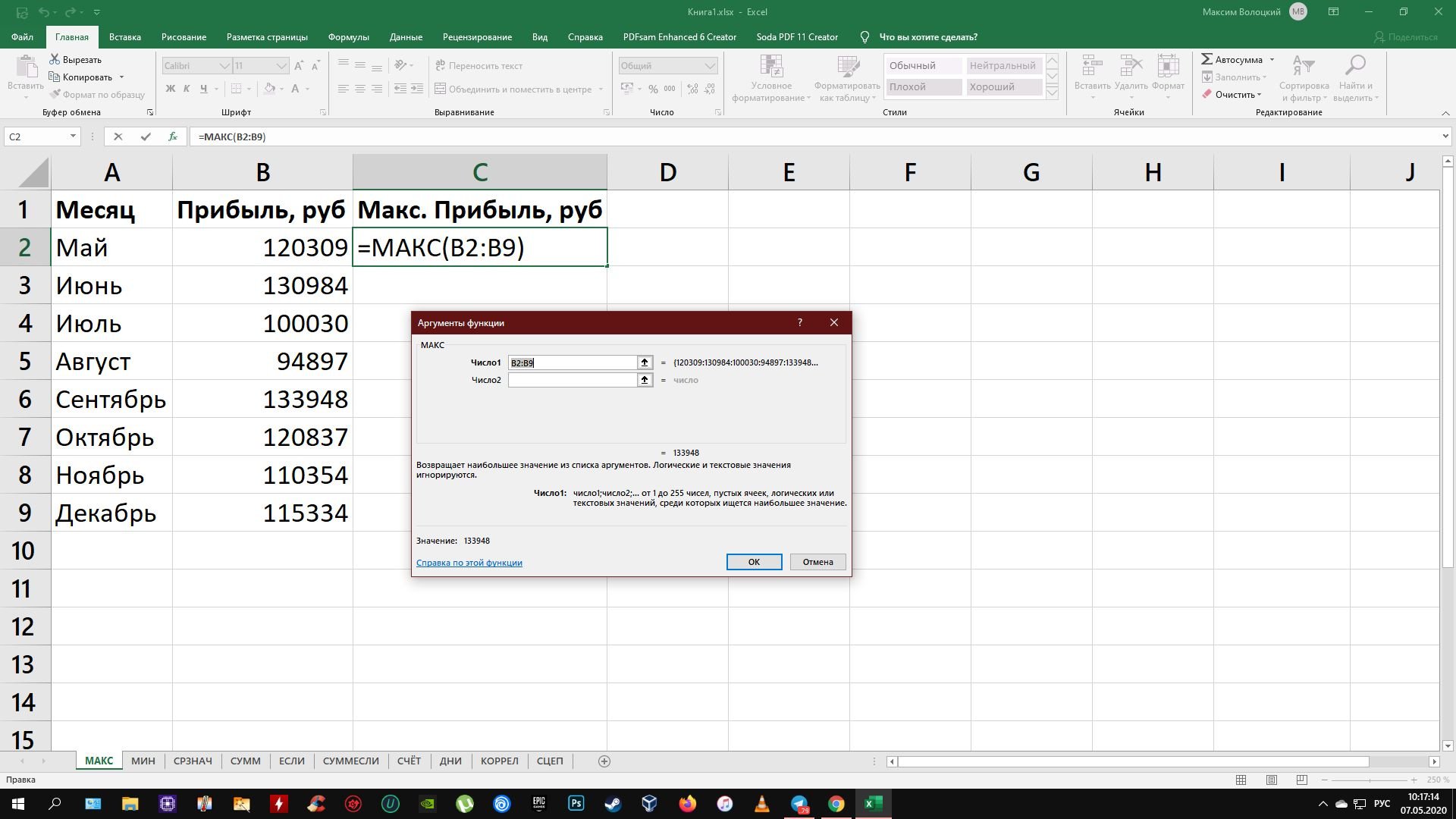Open the font size dropdown
1456x819 pixels.
click(280, 66)
